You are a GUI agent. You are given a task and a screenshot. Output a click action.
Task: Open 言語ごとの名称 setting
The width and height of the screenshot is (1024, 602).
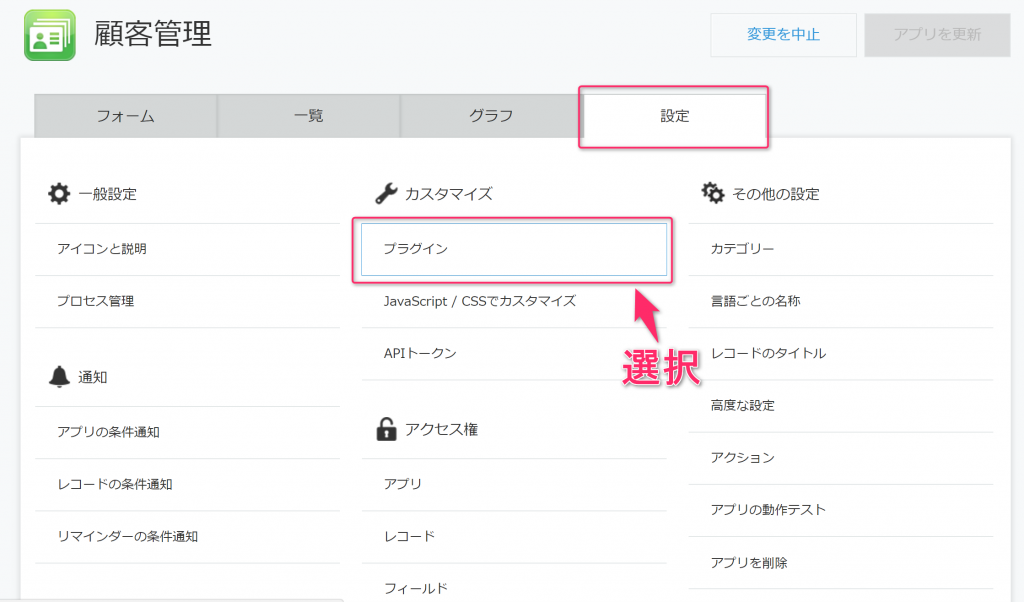[x=840, y=302]
